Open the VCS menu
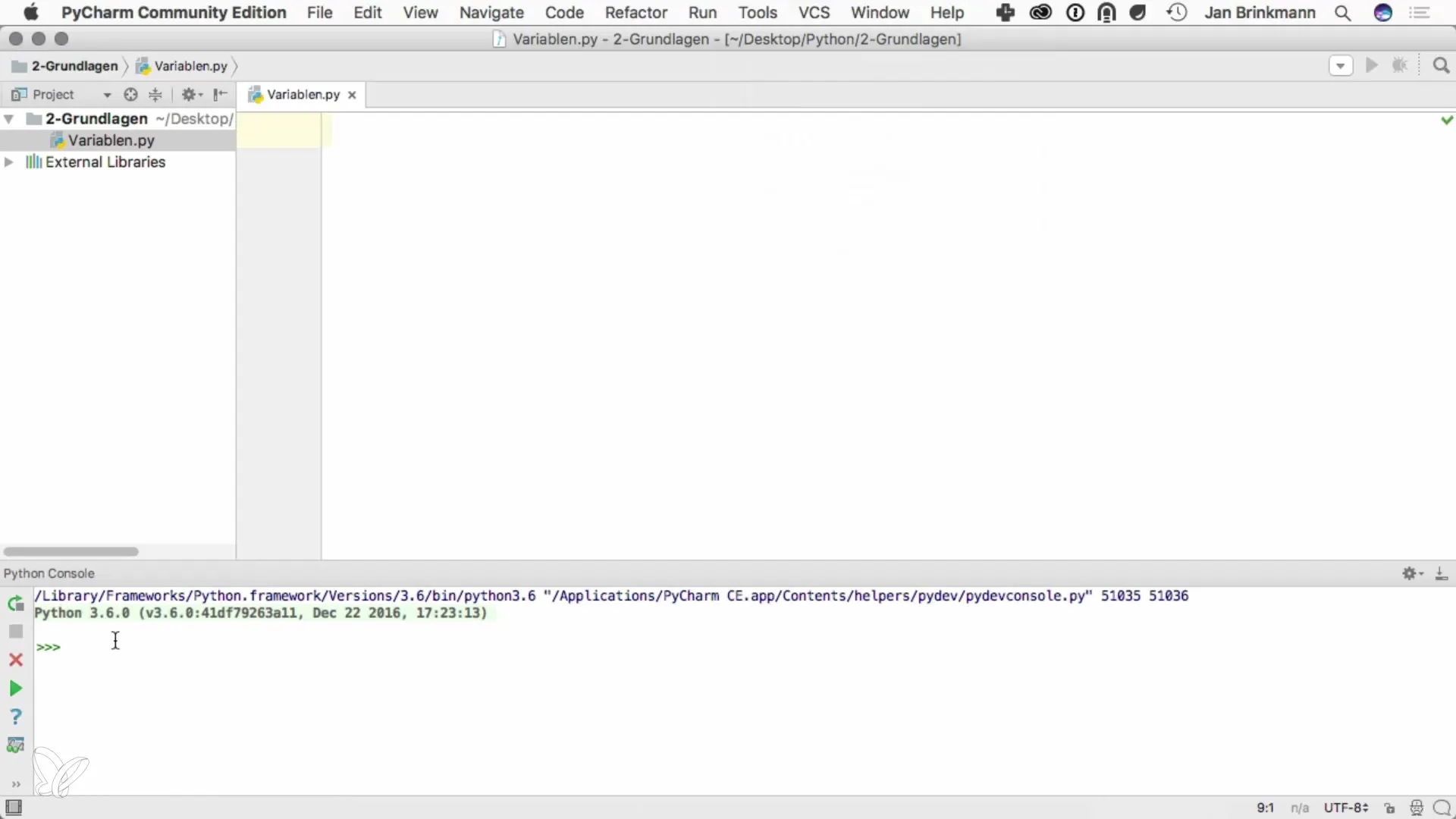Viewport: 1456px width, 819px height. [814, 13]
